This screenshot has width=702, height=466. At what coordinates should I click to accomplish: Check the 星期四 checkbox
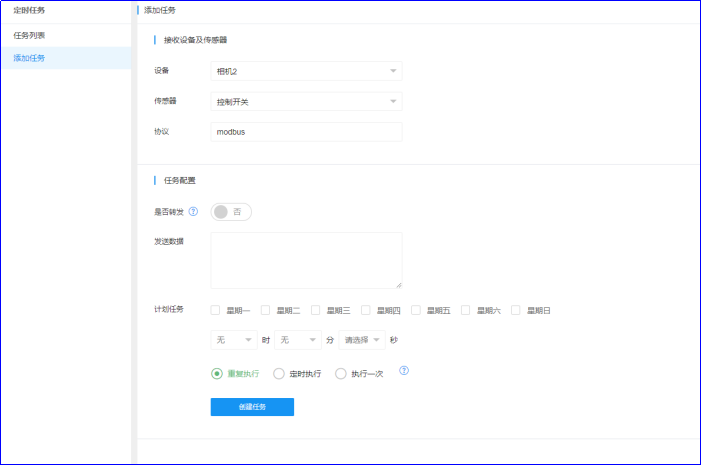366,310
